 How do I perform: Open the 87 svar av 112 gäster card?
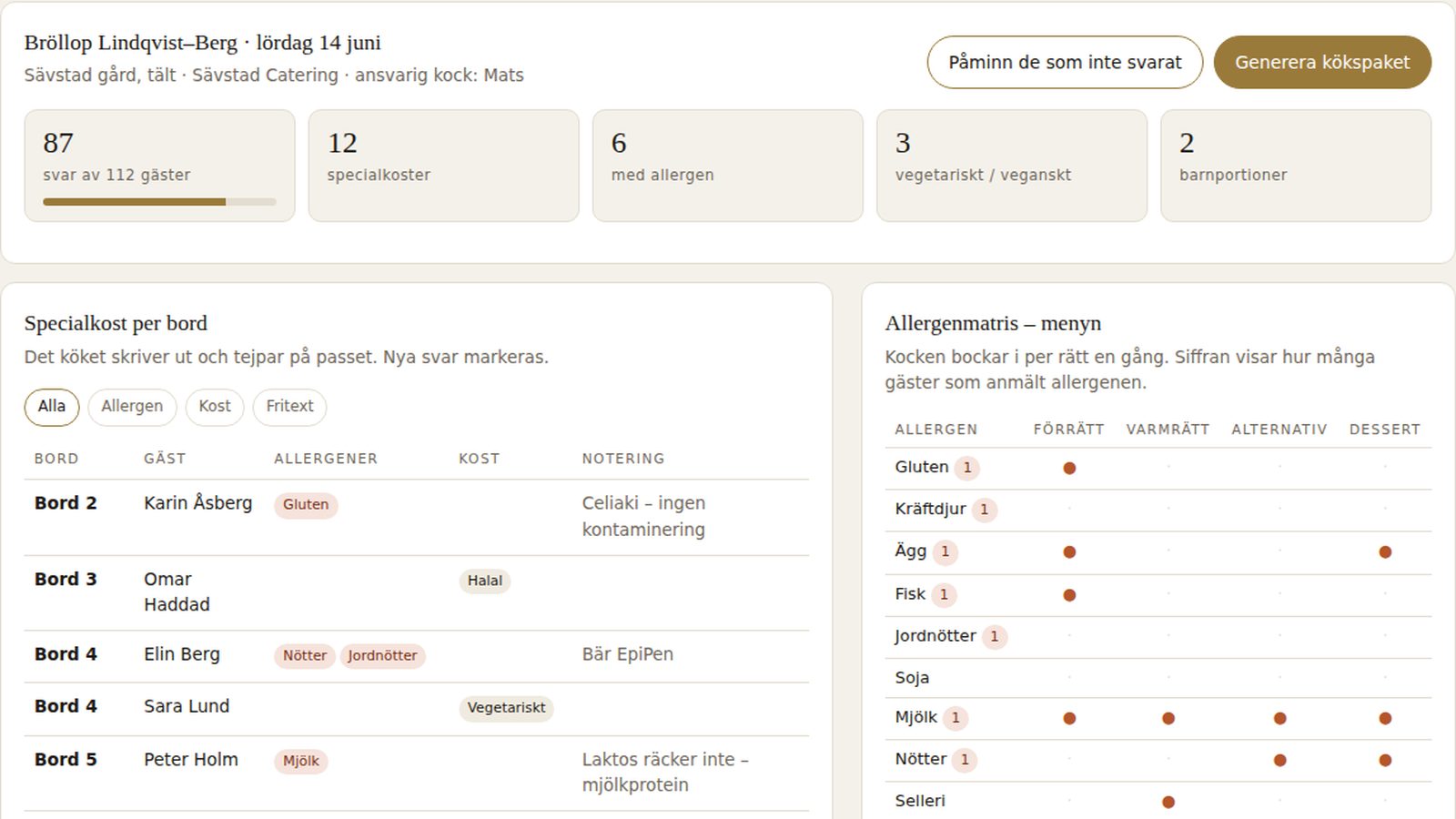(159, 166)
